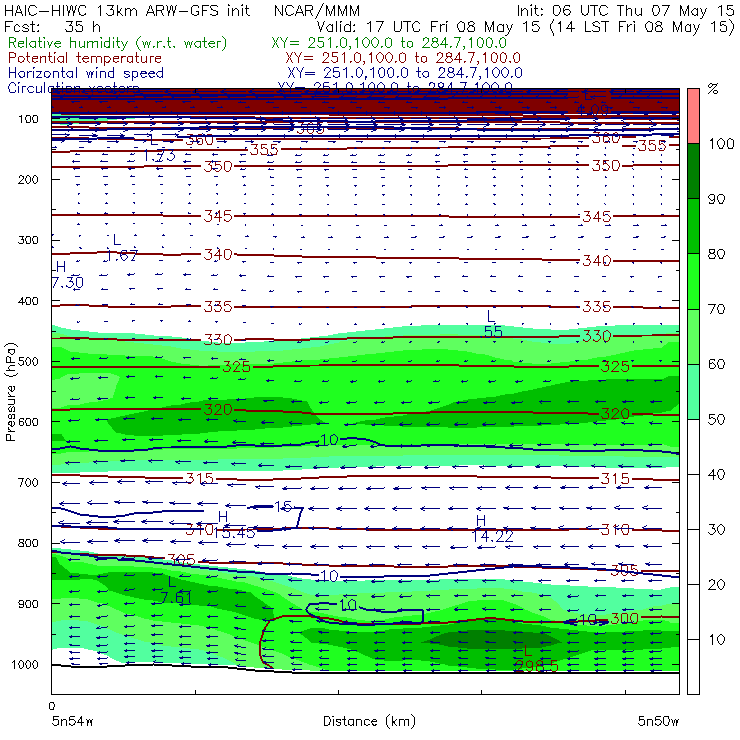Click the '500' pressure axis tick label
Viewport: 740px width, 740px height.
(28, 362)
